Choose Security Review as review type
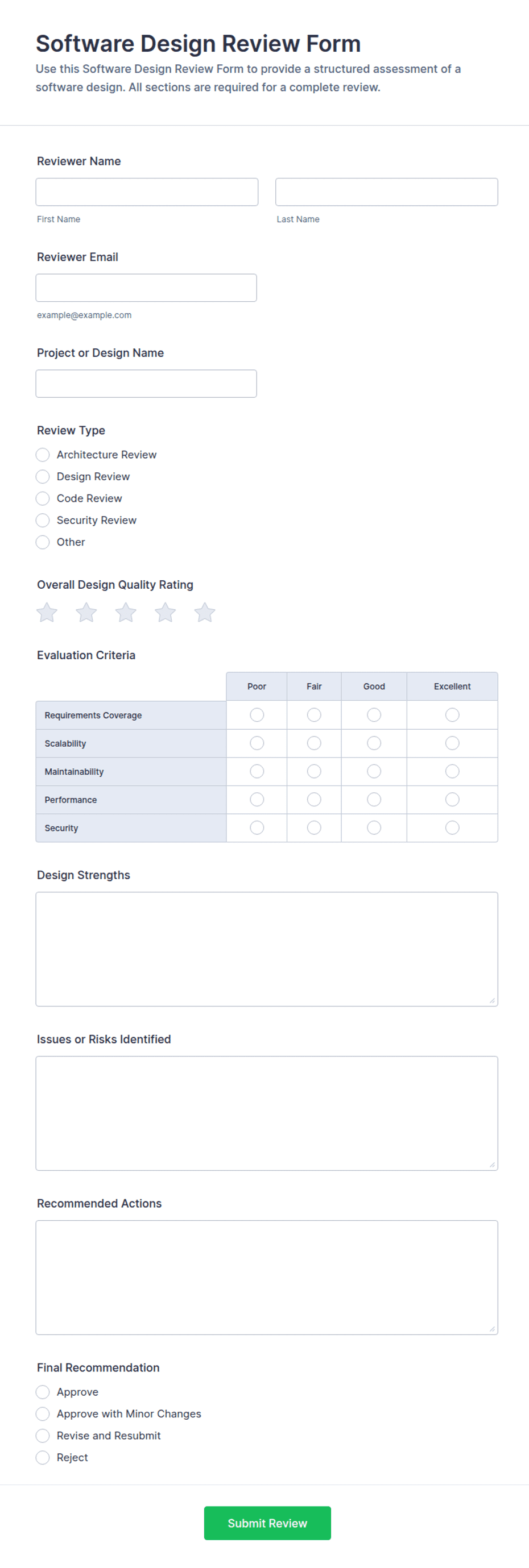Image resolution: width=529 pixels, height=1568 pixels. pyautogui.click(x=43, y=521)
